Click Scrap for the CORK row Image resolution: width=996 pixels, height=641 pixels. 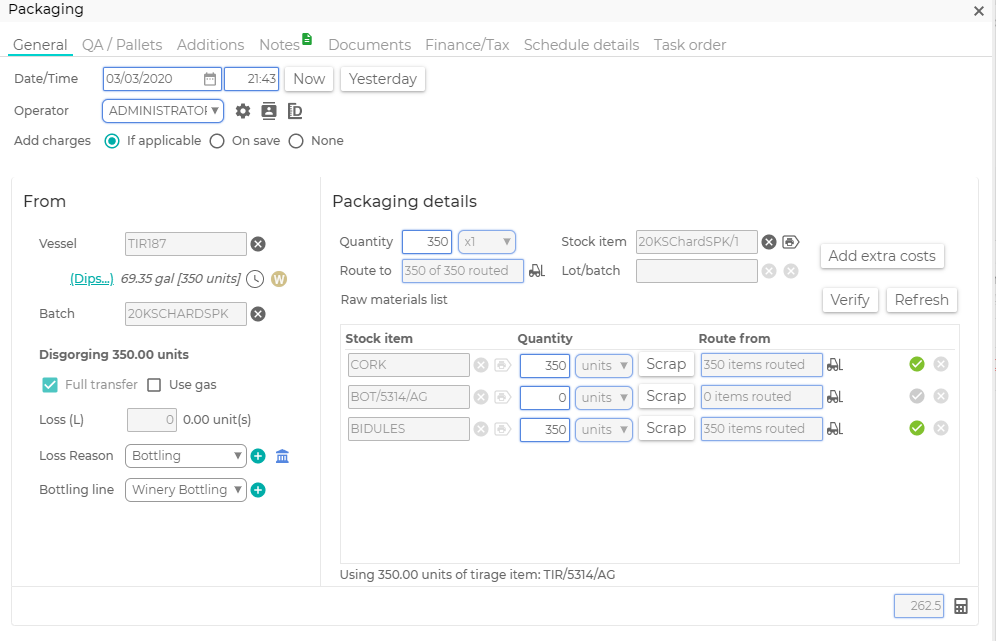coord(666,365)
